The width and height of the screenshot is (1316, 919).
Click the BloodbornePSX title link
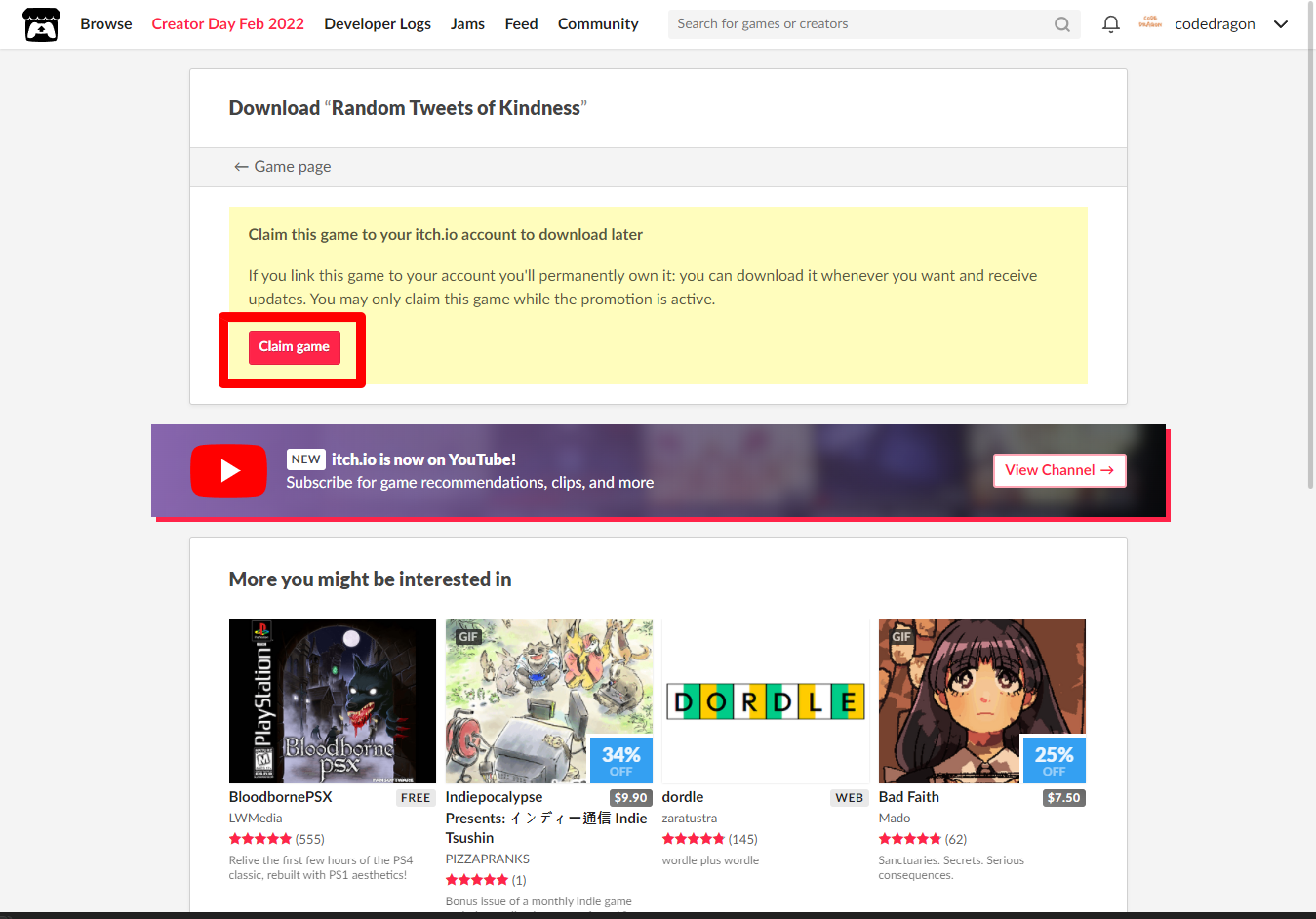pyautogui.click(x=280, y=797)
